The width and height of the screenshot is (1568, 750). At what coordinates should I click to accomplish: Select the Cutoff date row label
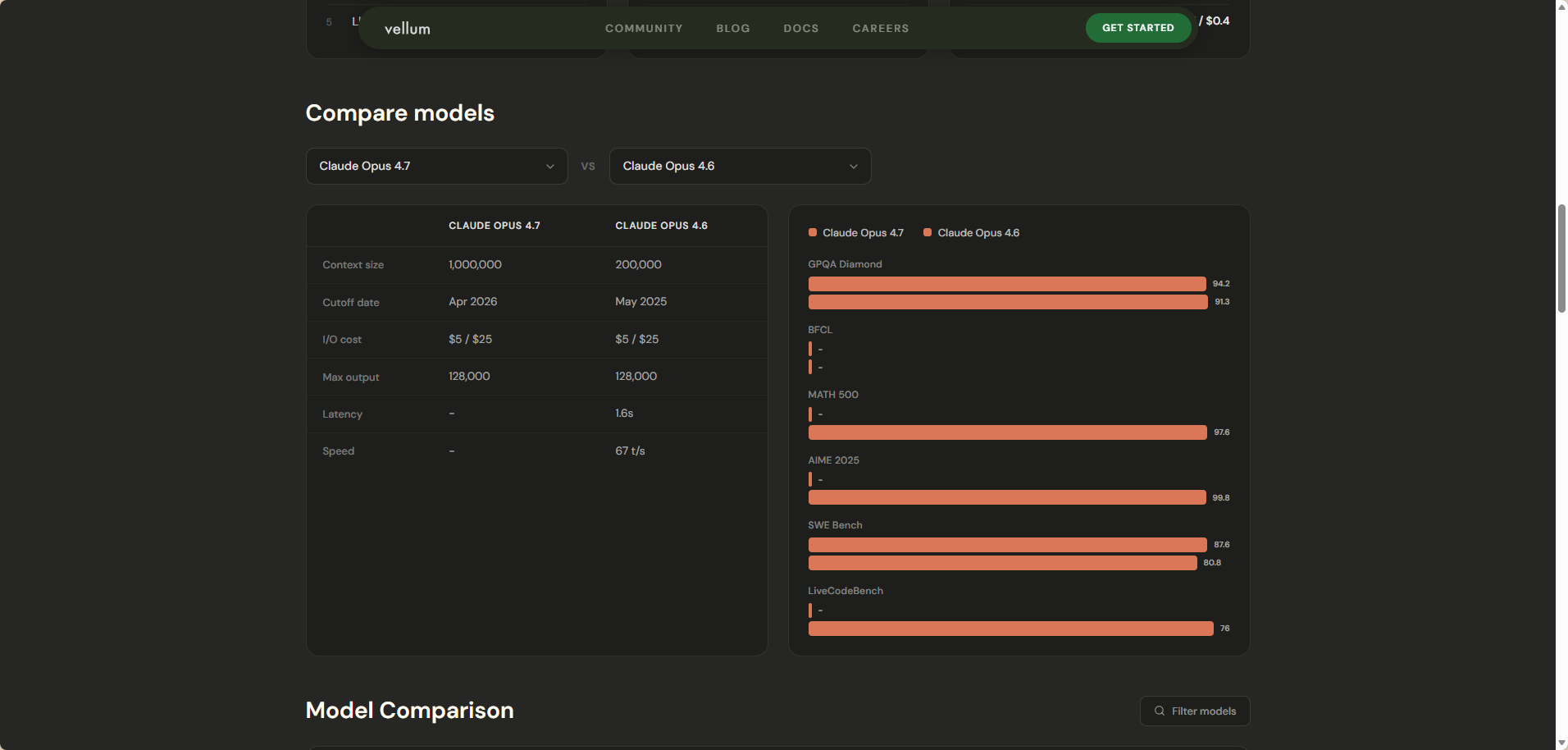(351, 303)
